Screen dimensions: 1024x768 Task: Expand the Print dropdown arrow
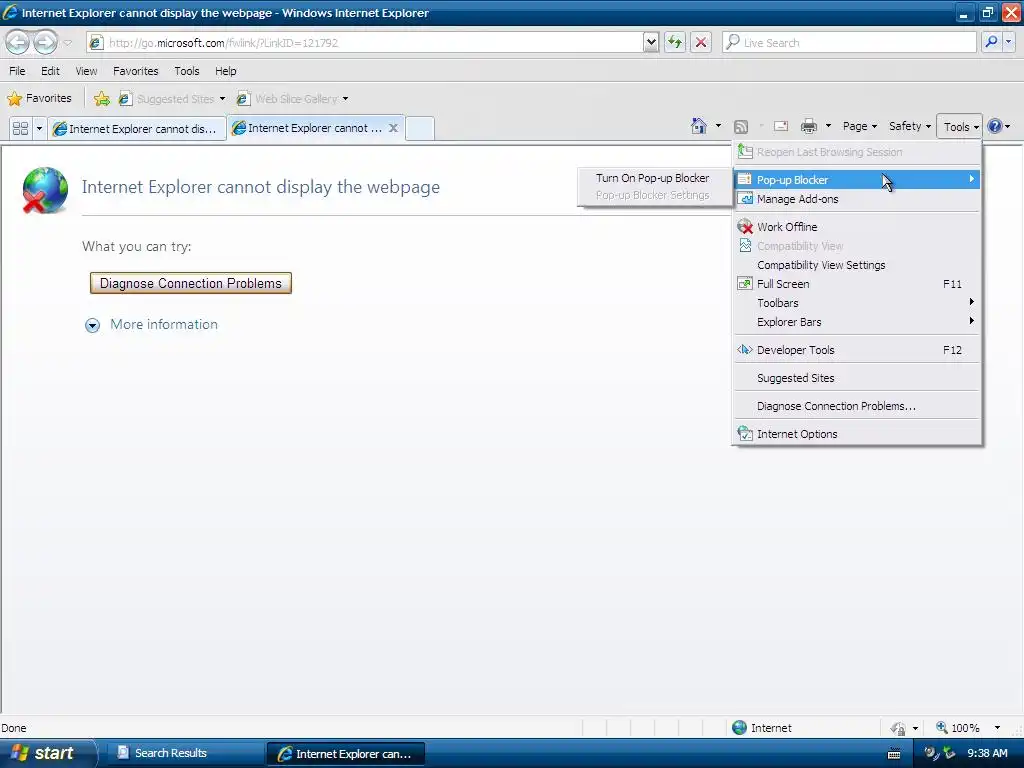coord(828,126)
